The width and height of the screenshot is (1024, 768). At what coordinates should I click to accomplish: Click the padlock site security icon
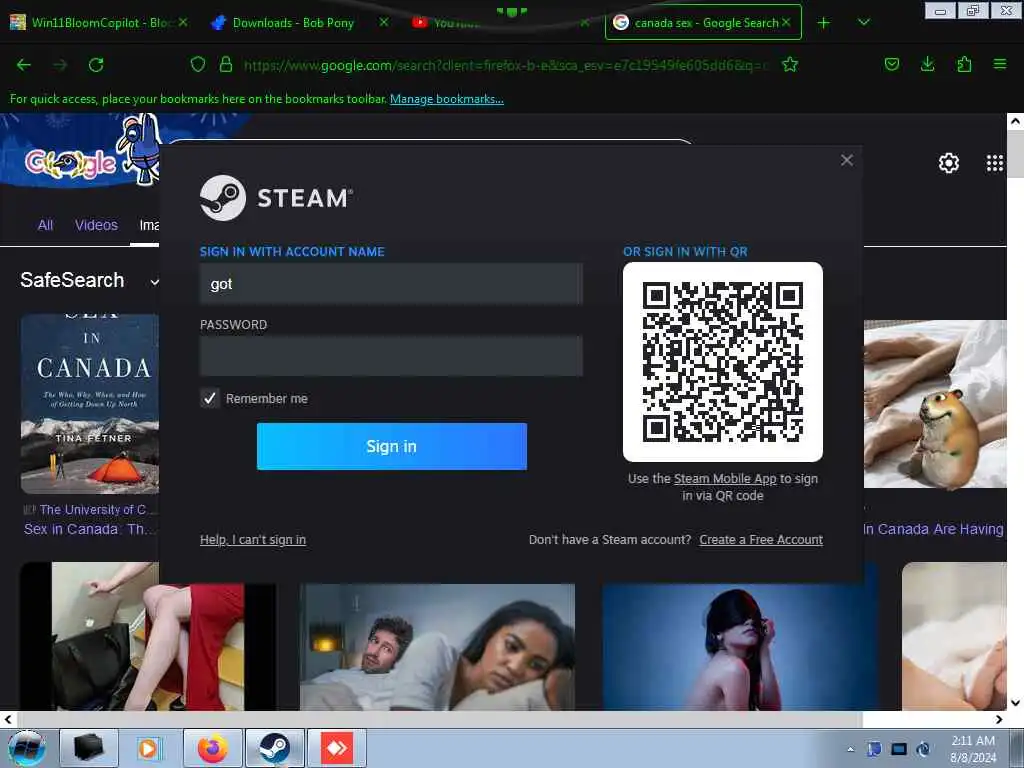click(x=226, y=64)
